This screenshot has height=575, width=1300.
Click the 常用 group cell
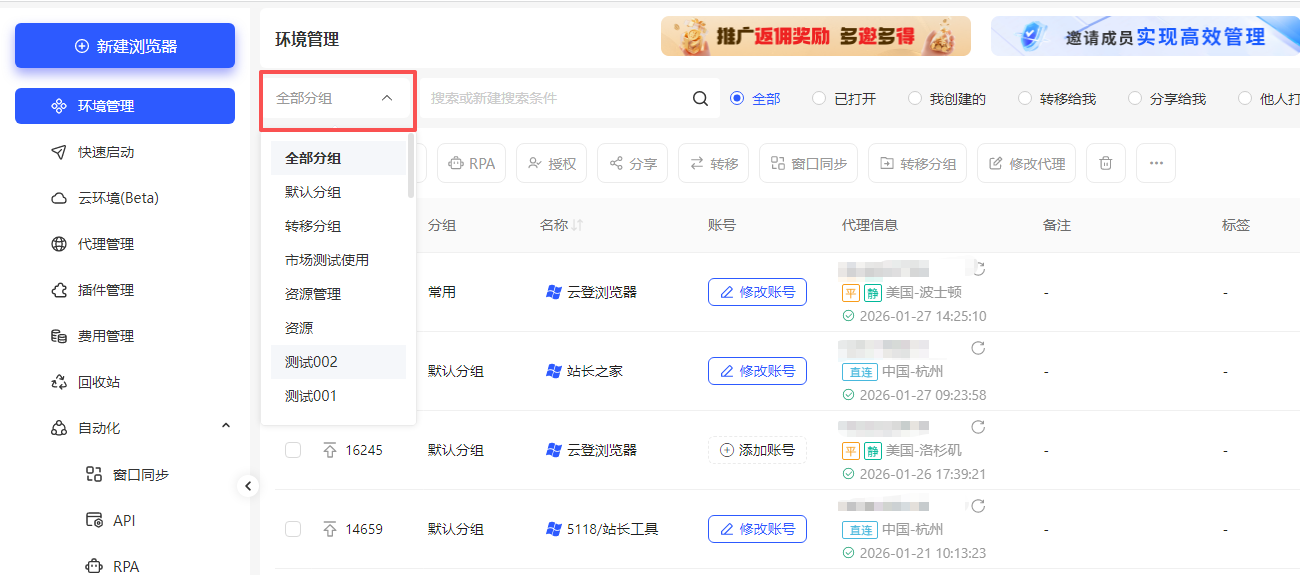coord(442,292)
